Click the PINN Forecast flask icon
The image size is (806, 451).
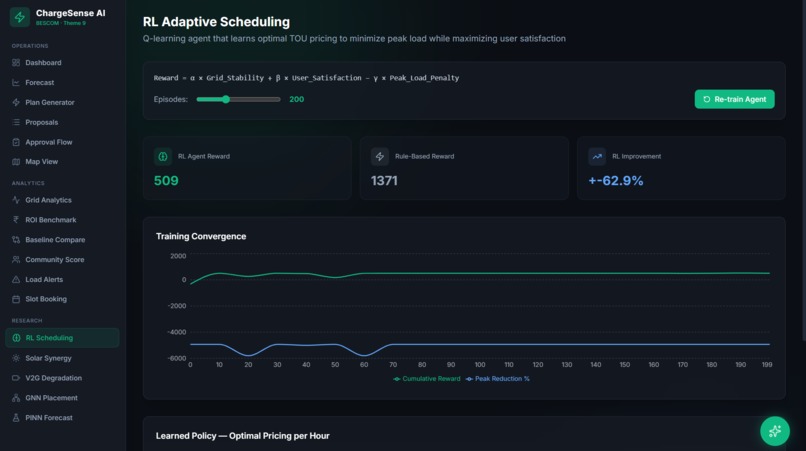[x=16, y=418]
